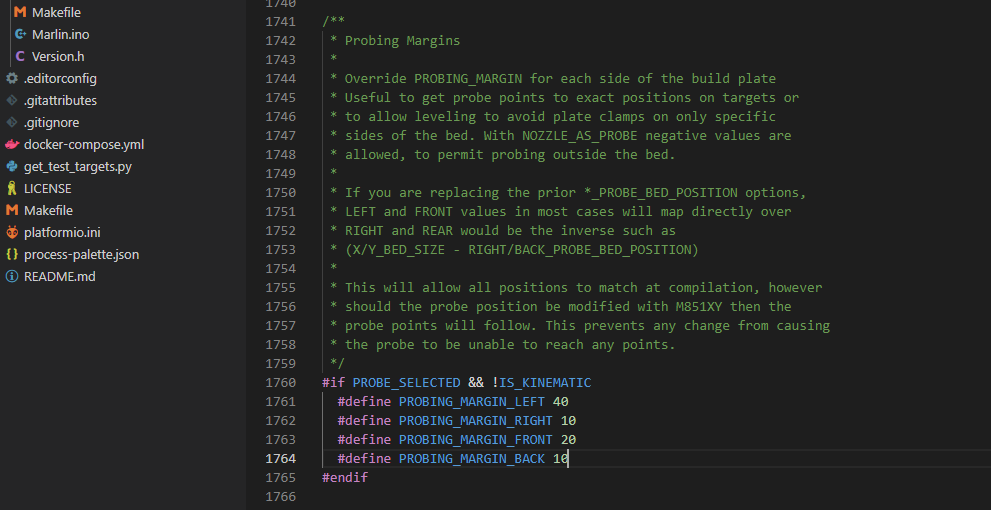Click IS_KINEMATIC in the #if condition
991x510 pixels.
pos(545,383)
